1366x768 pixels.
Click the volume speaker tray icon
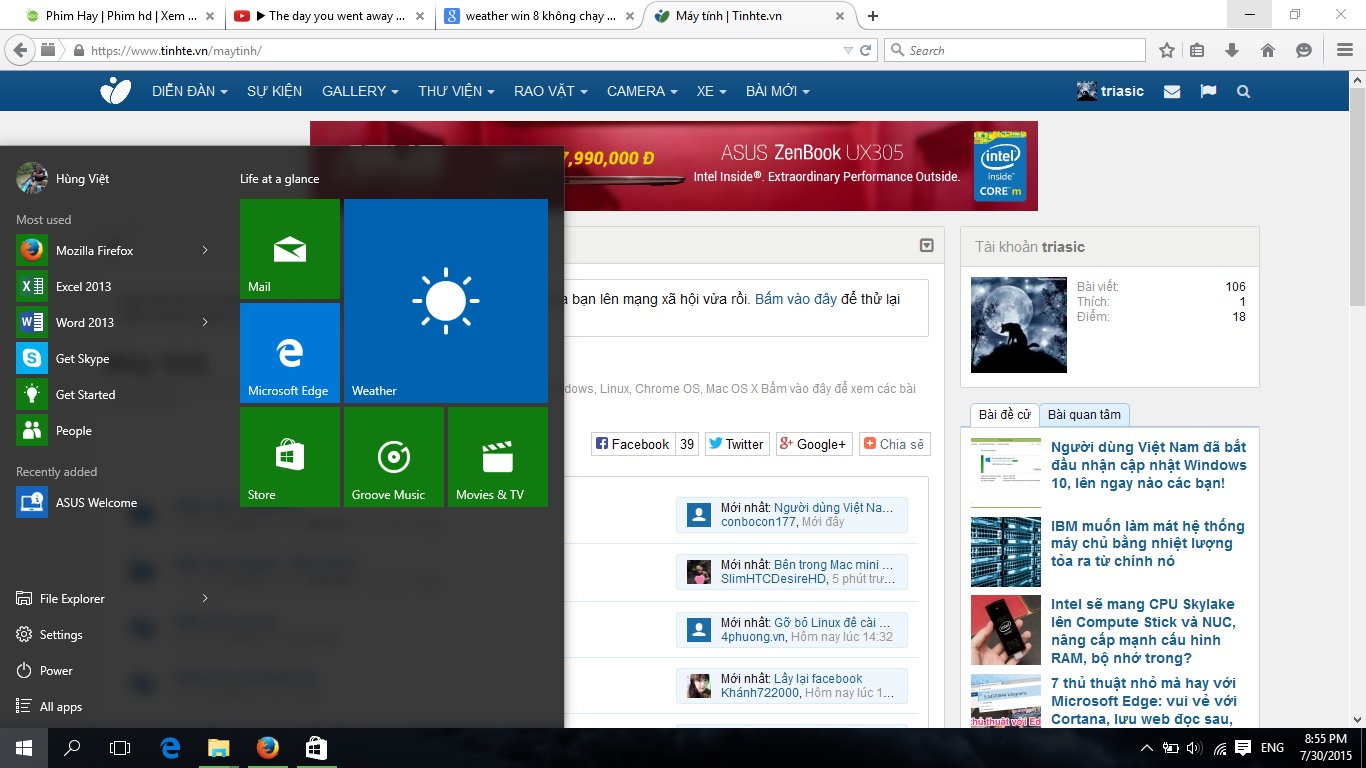(1194, 748)
